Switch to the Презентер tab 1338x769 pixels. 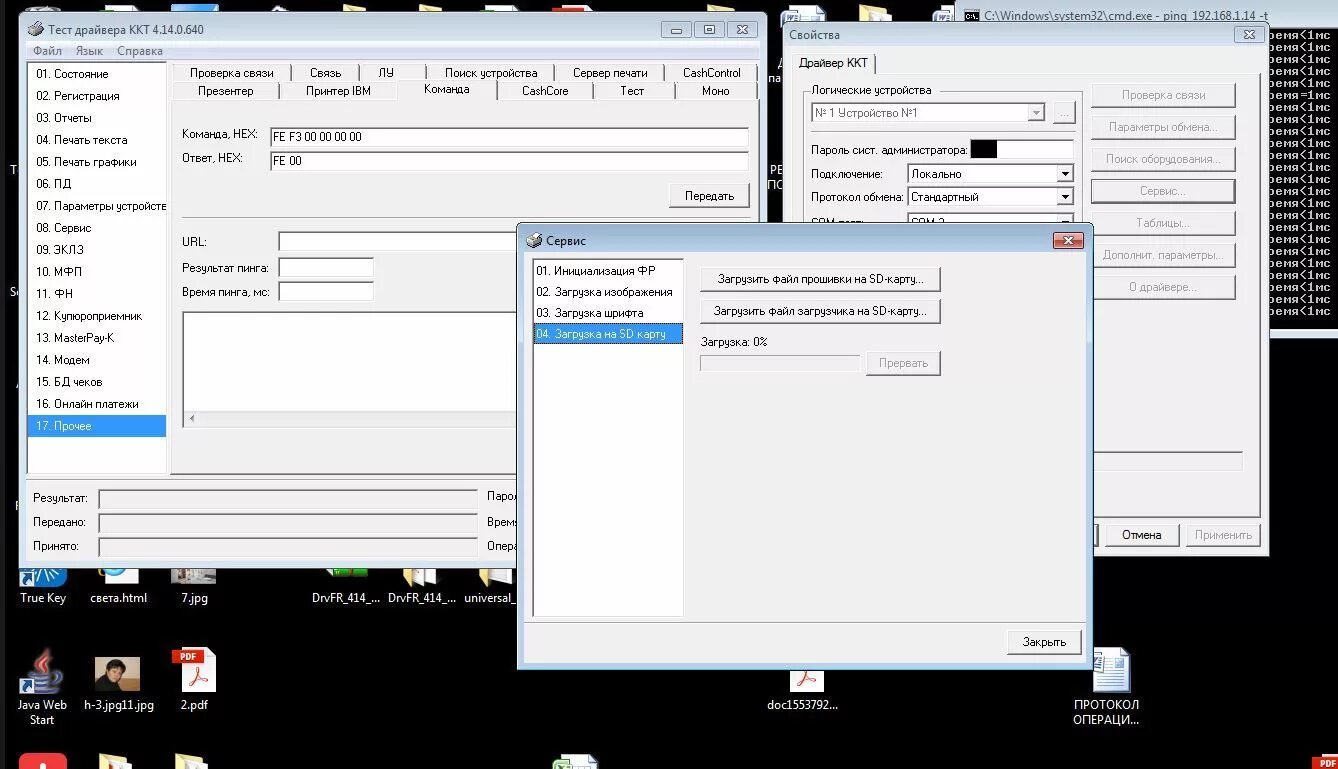tap(225, 91)
